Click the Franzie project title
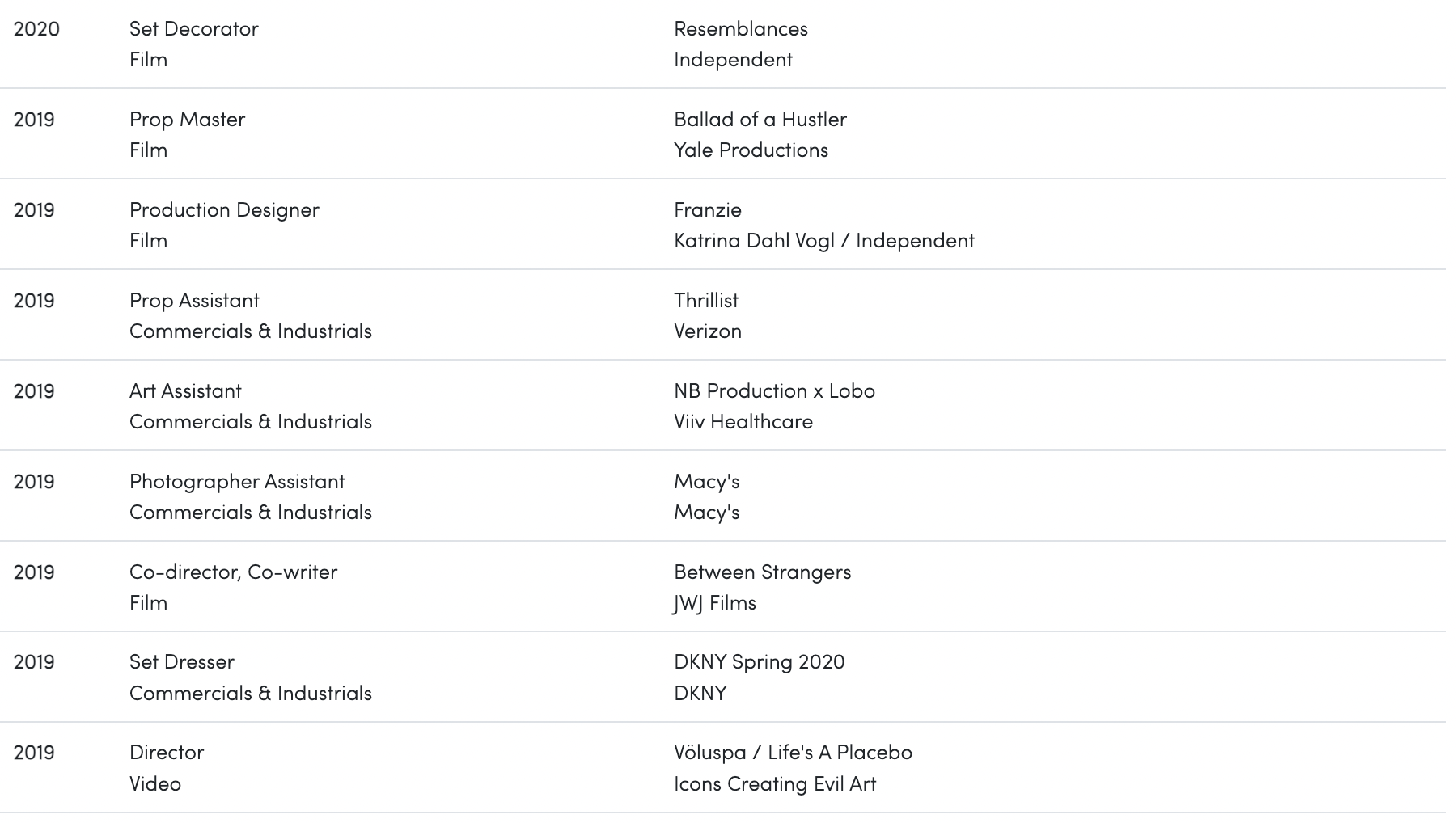Screen dimensions: 1456x823 [707, 210]
